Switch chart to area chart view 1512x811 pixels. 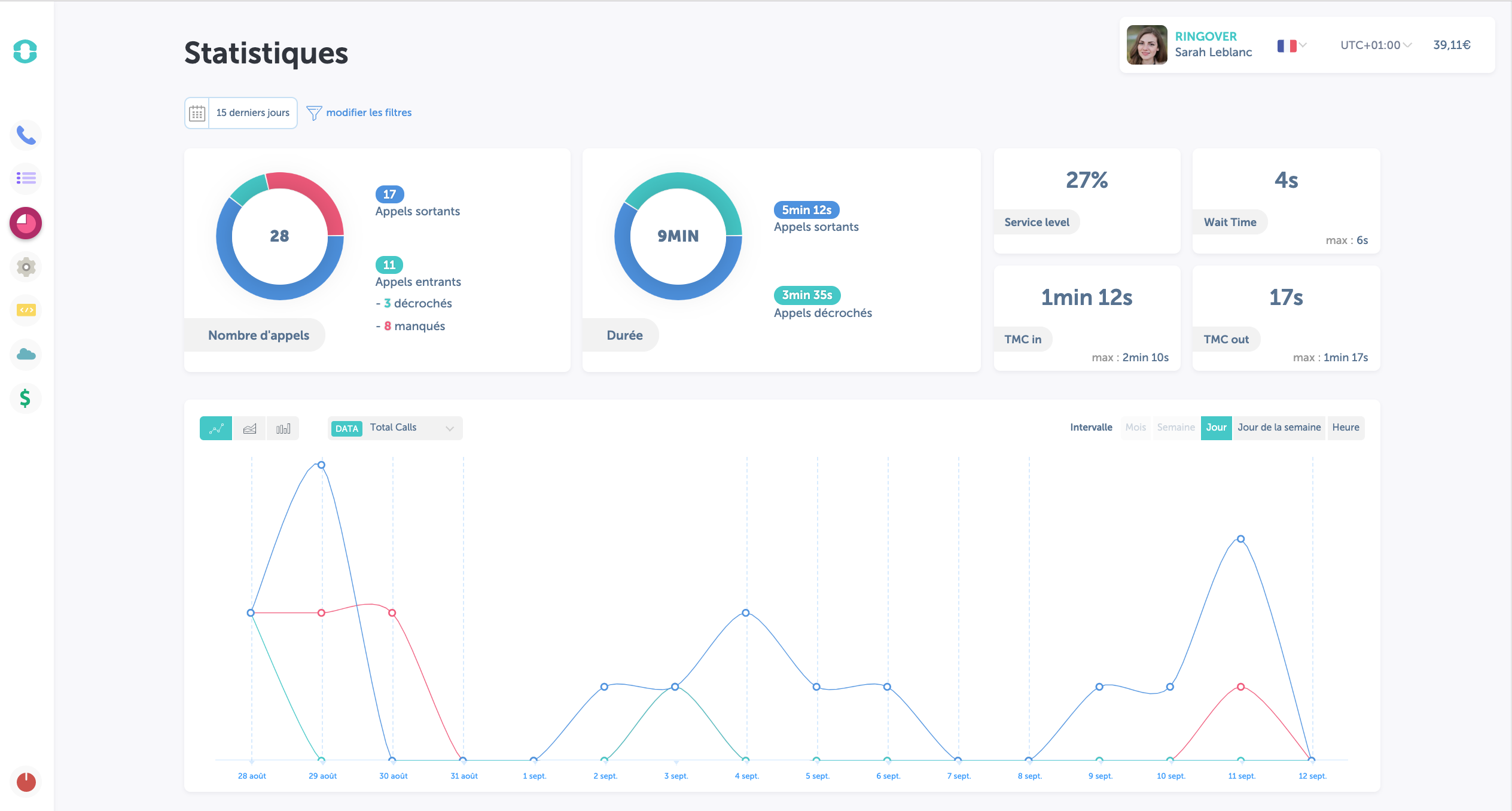click(249, 428)
